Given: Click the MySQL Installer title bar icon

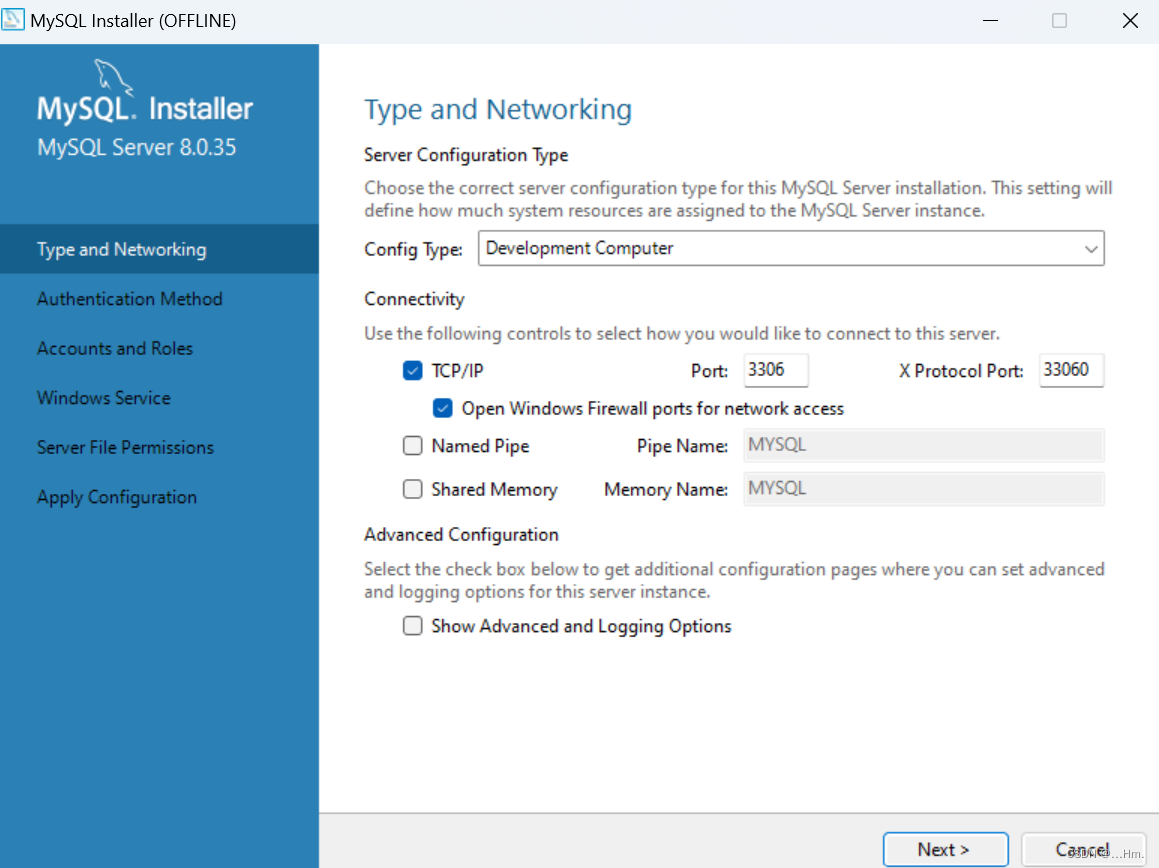Looking at the screenshot, I should (14, 19).
